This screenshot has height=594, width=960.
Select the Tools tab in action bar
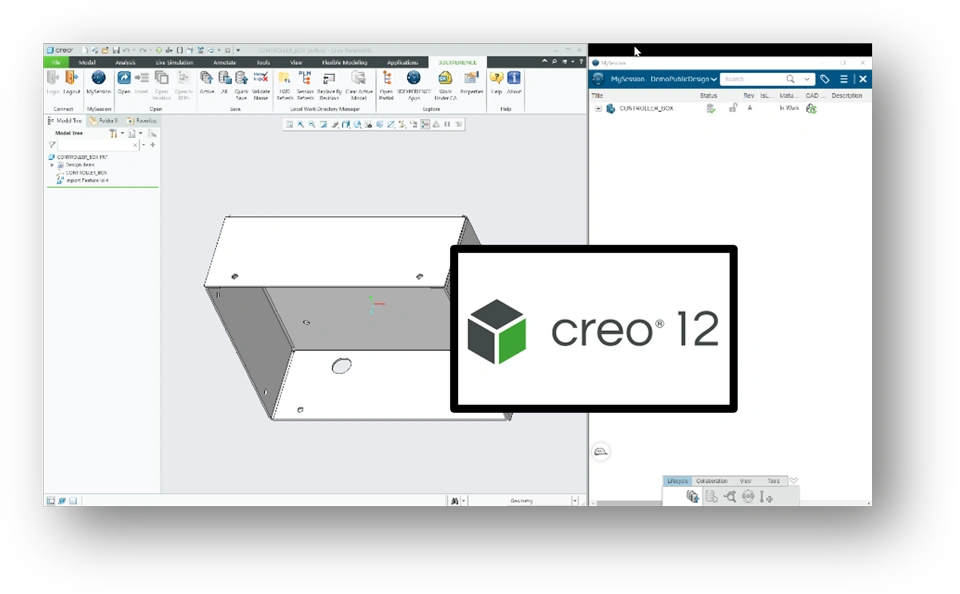(773, 481)
